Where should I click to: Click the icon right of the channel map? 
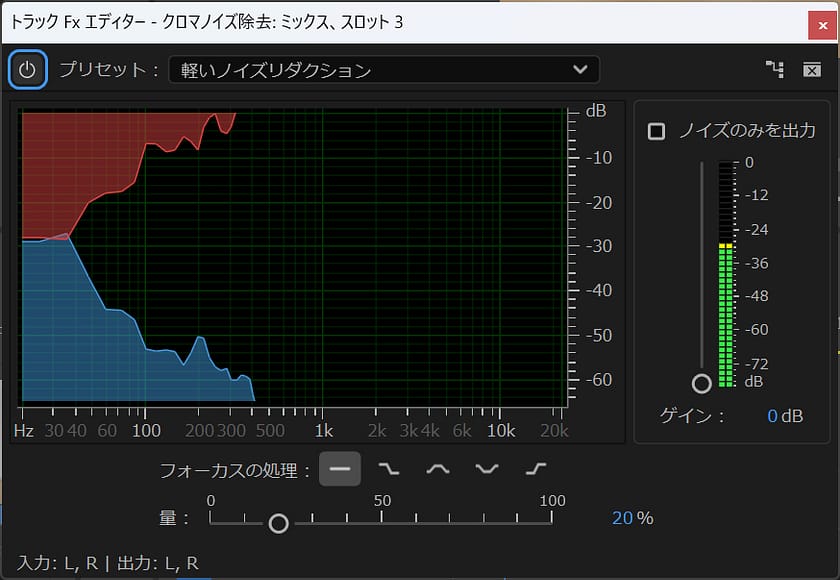click(x=812, y=70)
